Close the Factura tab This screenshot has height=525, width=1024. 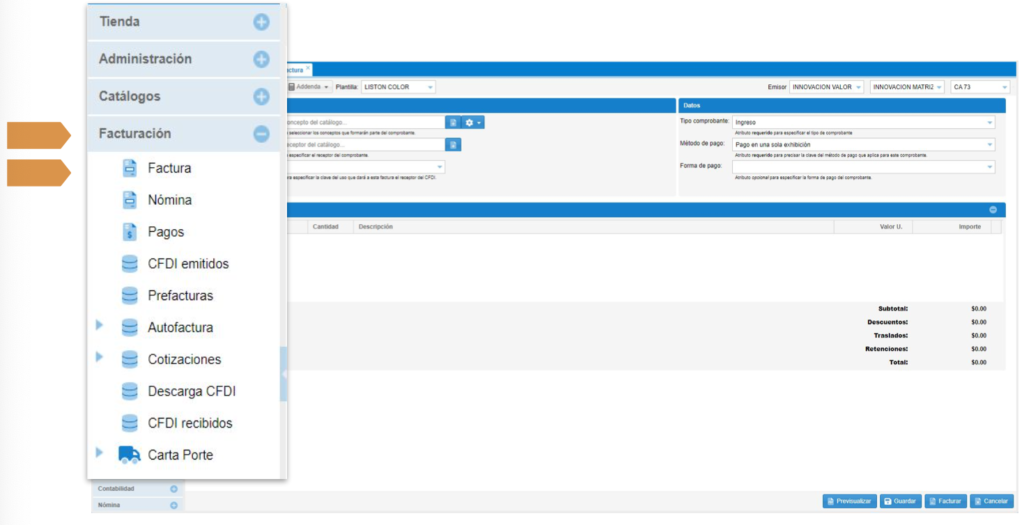point(308,68)
